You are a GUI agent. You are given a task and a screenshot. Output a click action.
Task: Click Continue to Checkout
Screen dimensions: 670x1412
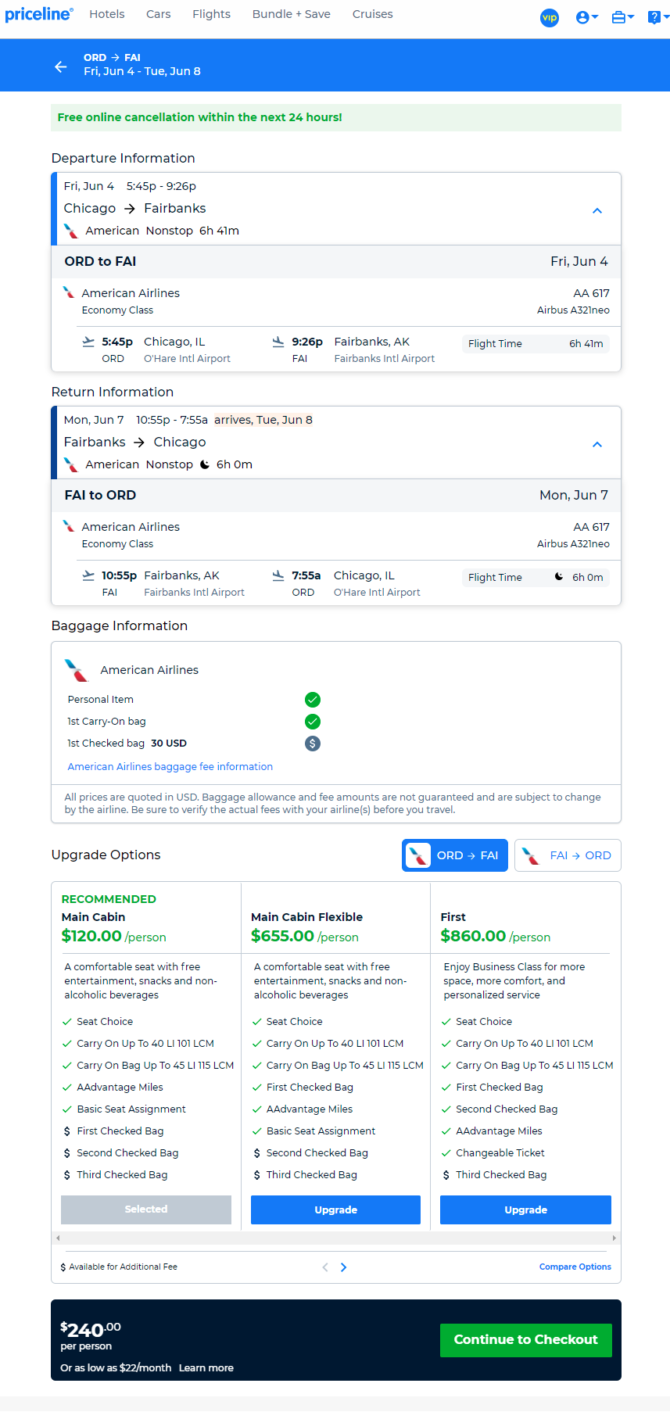[526, 1339]
